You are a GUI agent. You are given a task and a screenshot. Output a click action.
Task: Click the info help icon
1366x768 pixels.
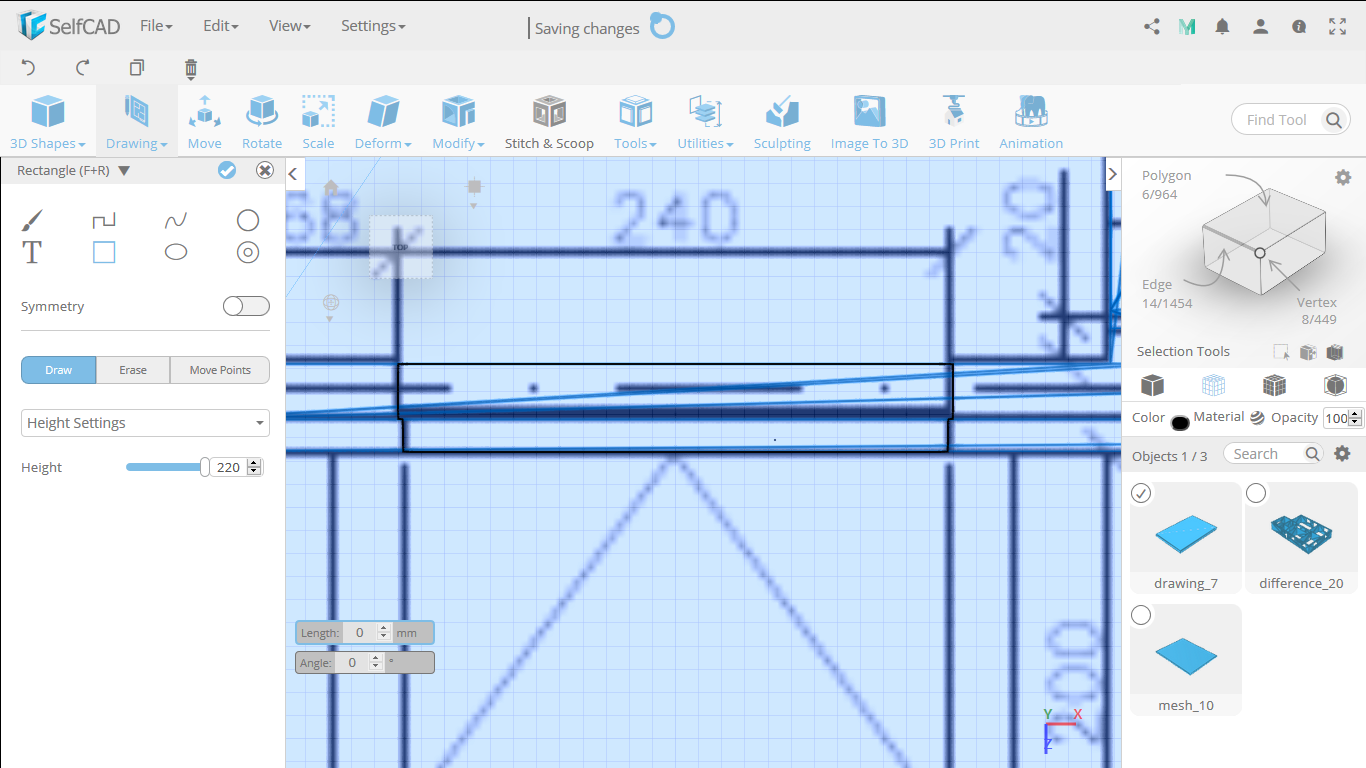click(1299, 27)
